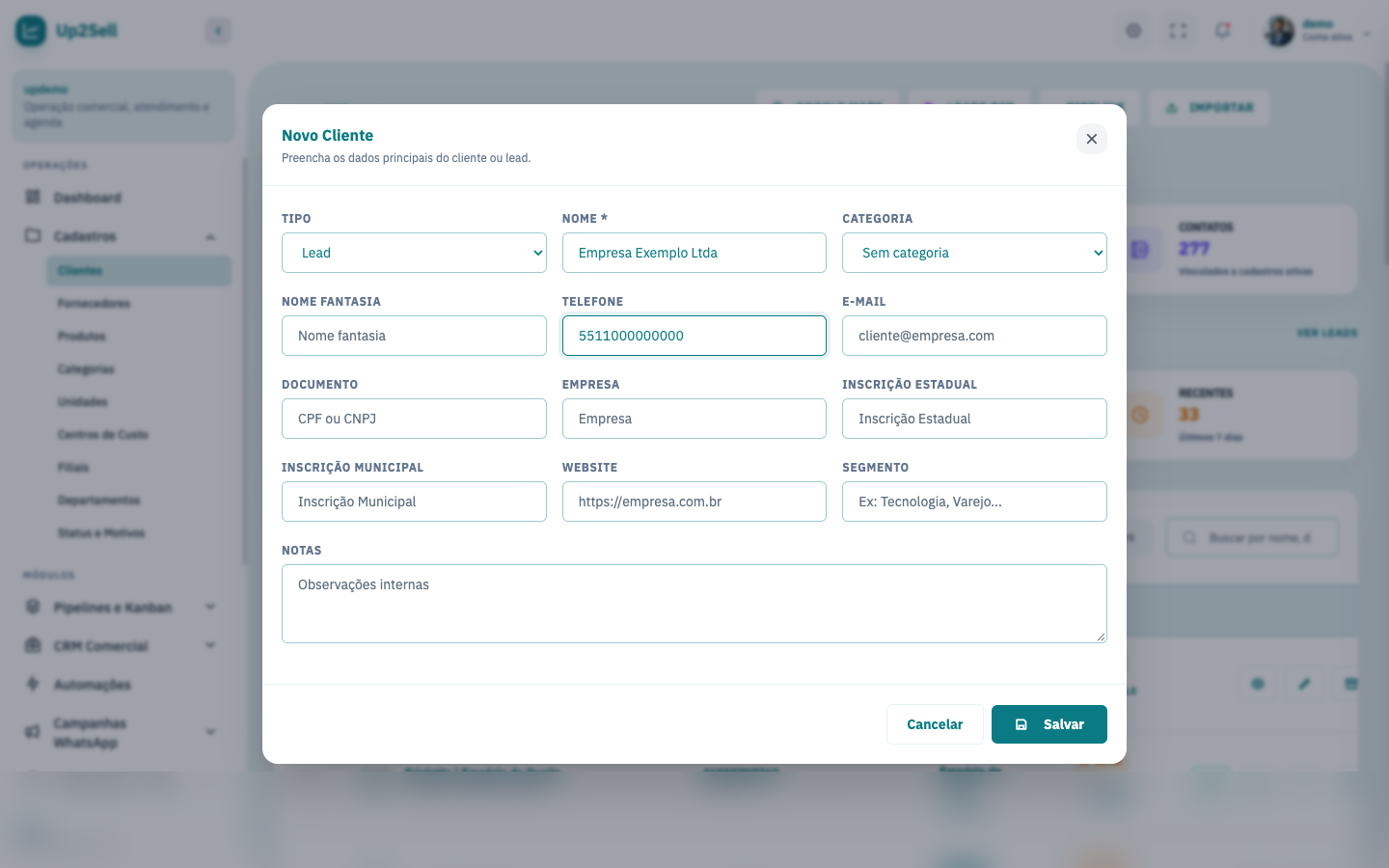
Task: Collapse the Cadastros sidebar section
Action: pos(210,236)
